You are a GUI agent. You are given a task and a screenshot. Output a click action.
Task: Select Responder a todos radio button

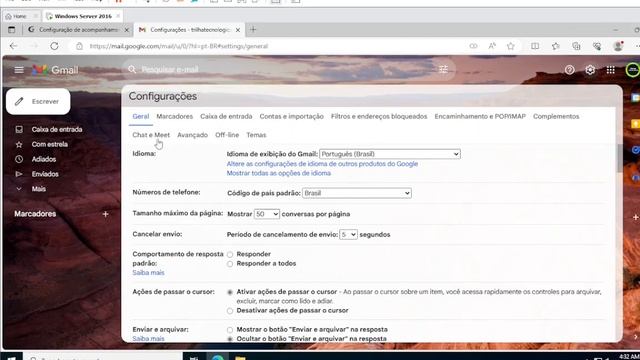230,264
